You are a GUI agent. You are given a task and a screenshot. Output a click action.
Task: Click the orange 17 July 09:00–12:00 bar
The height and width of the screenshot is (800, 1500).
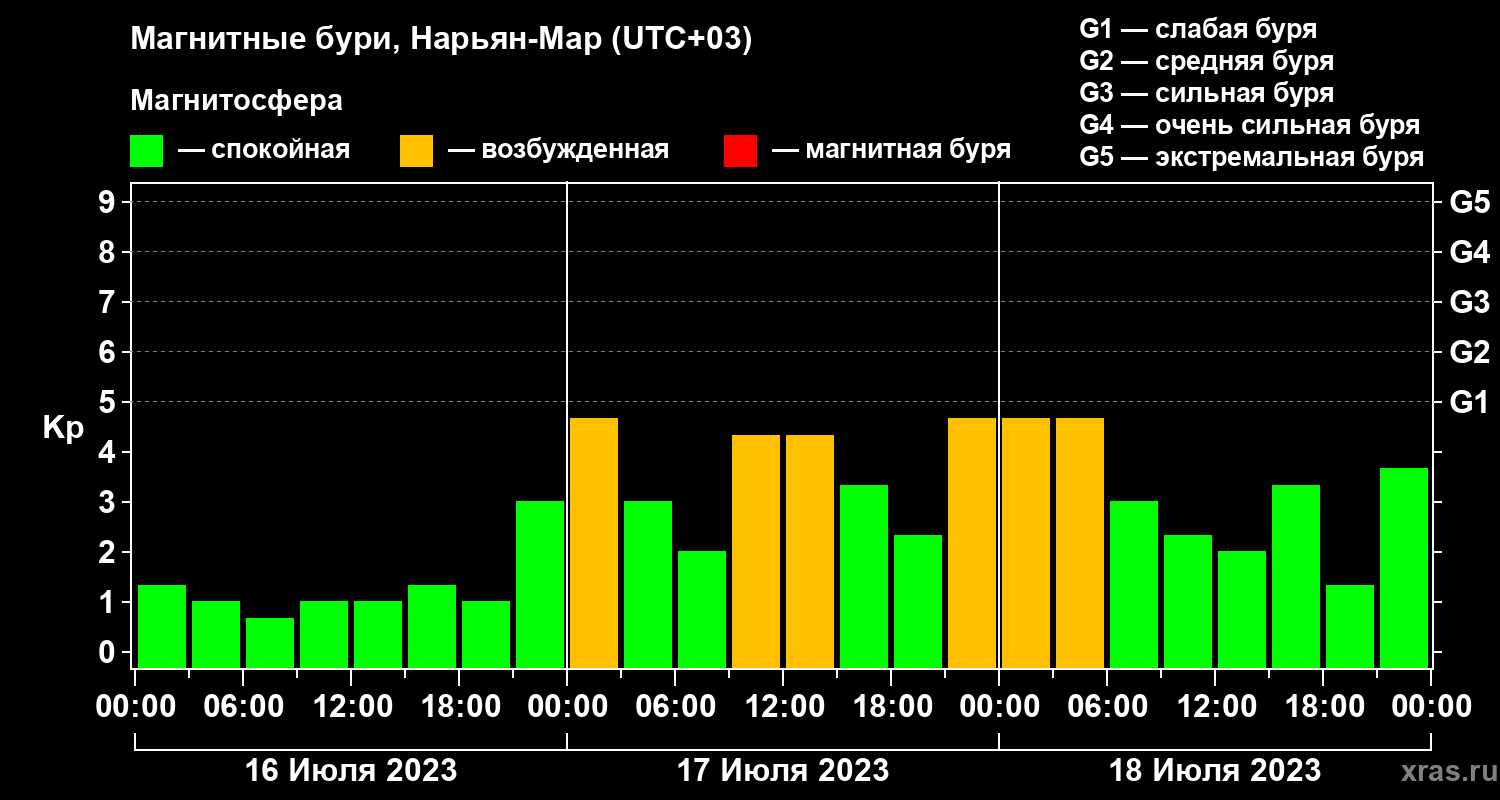click(756, 551)
